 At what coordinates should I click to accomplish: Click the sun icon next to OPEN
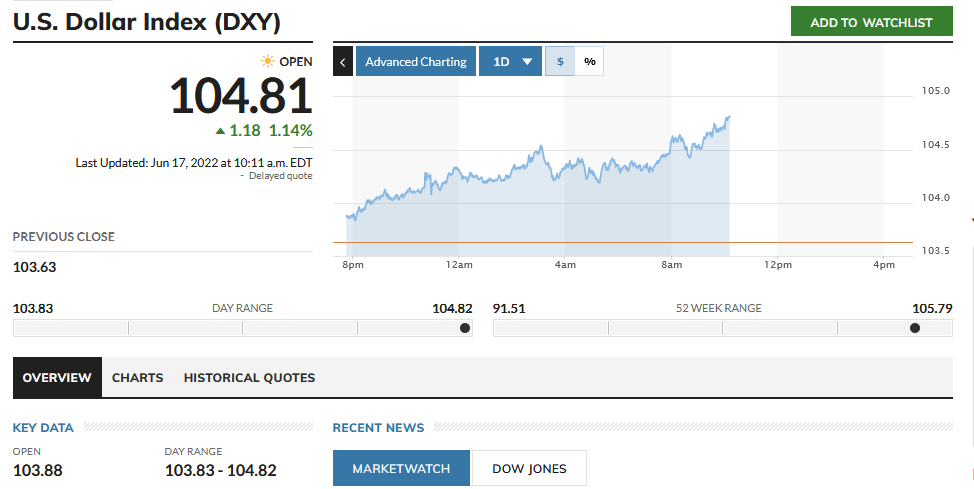click(268, 61)
